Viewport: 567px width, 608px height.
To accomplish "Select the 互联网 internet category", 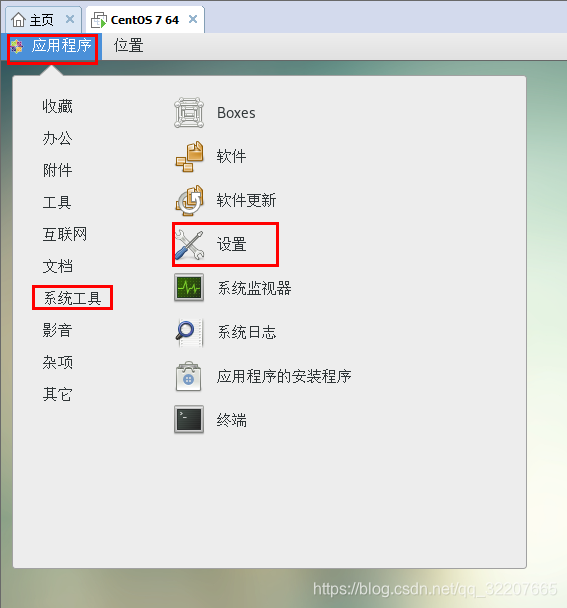I will point(65,234).
